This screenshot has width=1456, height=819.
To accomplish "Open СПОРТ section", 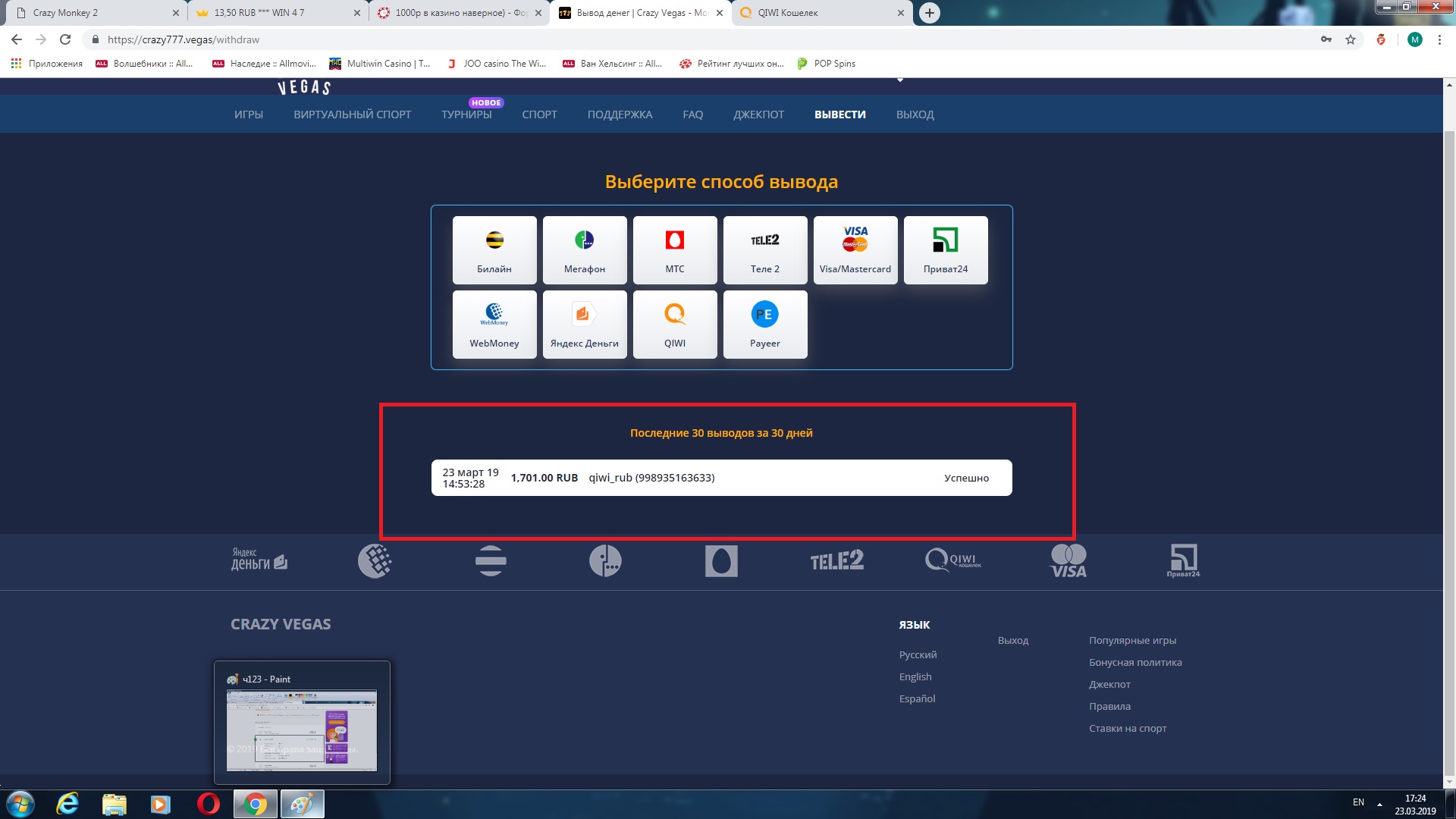I will pyautogui.click(x=540, y=115).
